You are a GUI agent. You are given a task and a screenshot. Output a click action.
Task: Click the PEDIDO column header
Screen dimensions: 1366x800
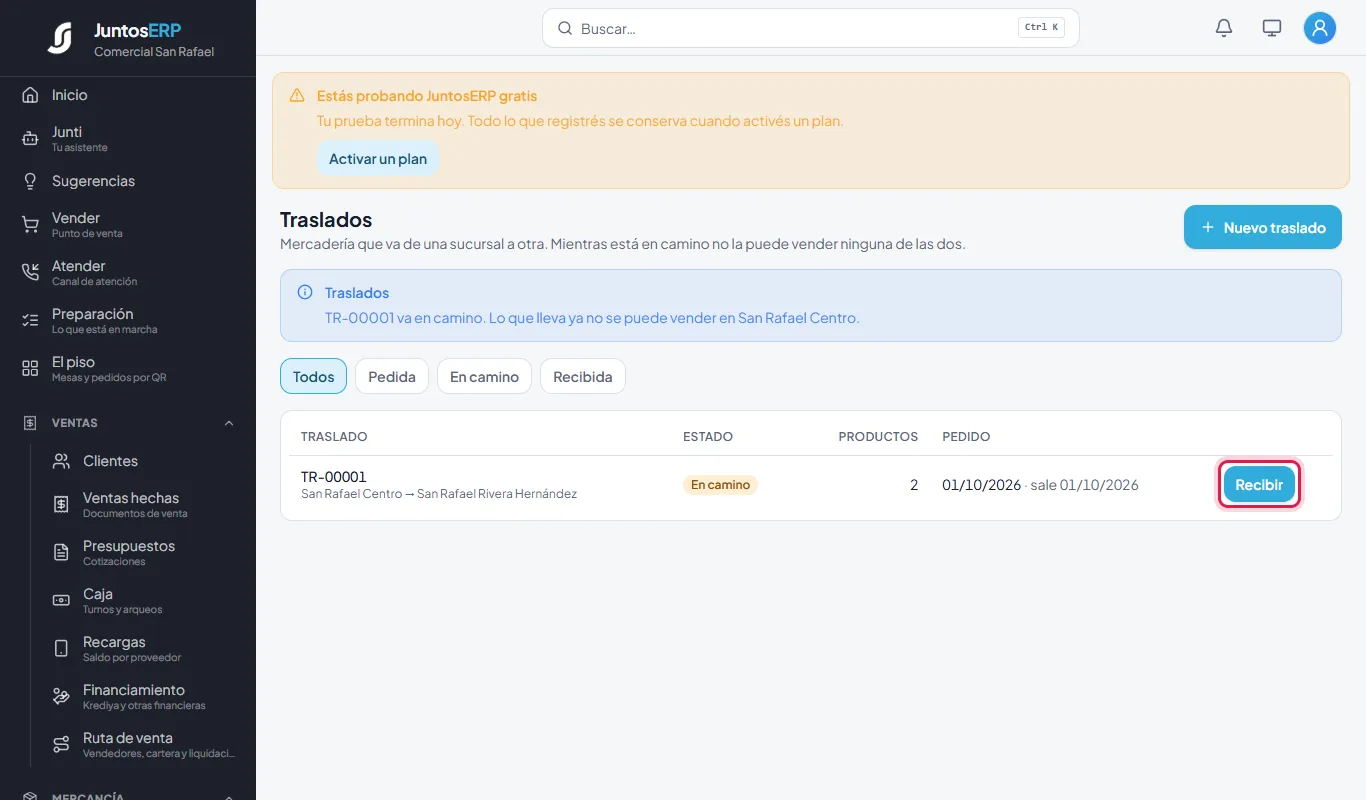tap(966, 436)
